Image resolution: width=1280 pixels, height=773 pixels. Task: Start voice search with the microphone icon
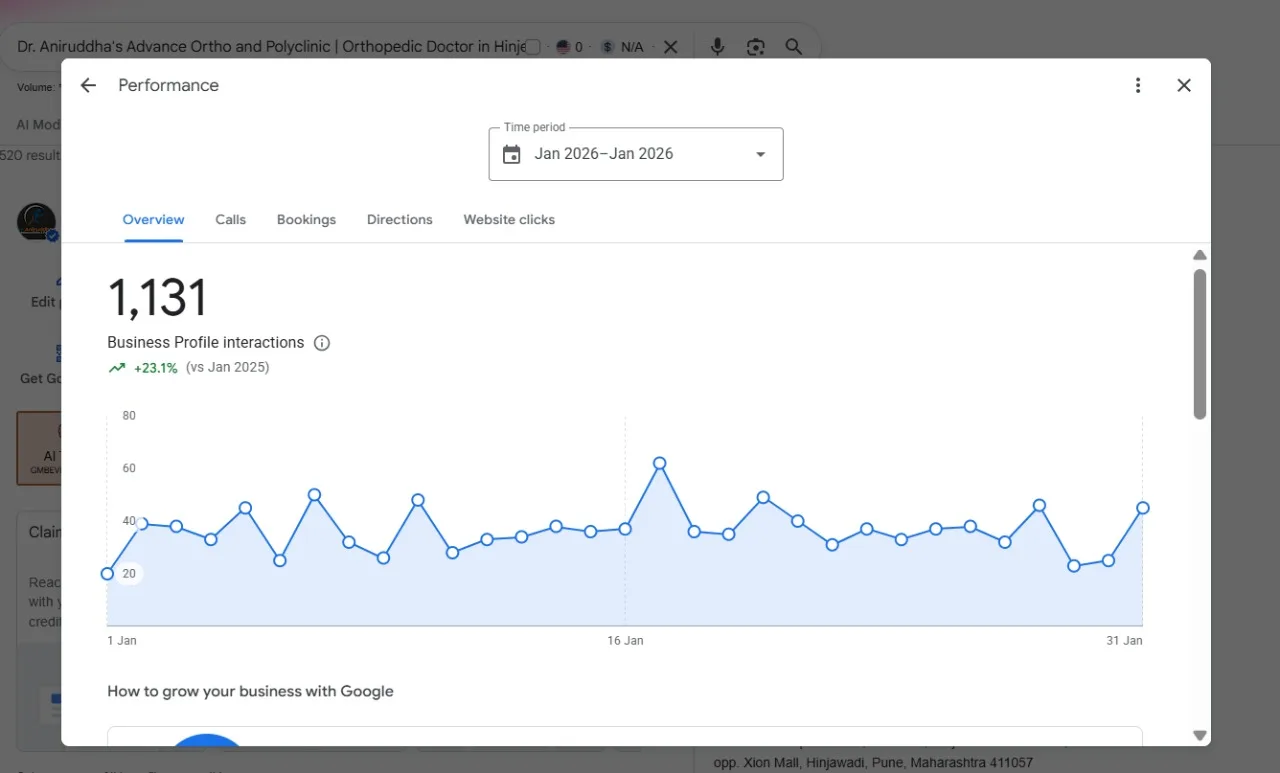pos(717,47)
